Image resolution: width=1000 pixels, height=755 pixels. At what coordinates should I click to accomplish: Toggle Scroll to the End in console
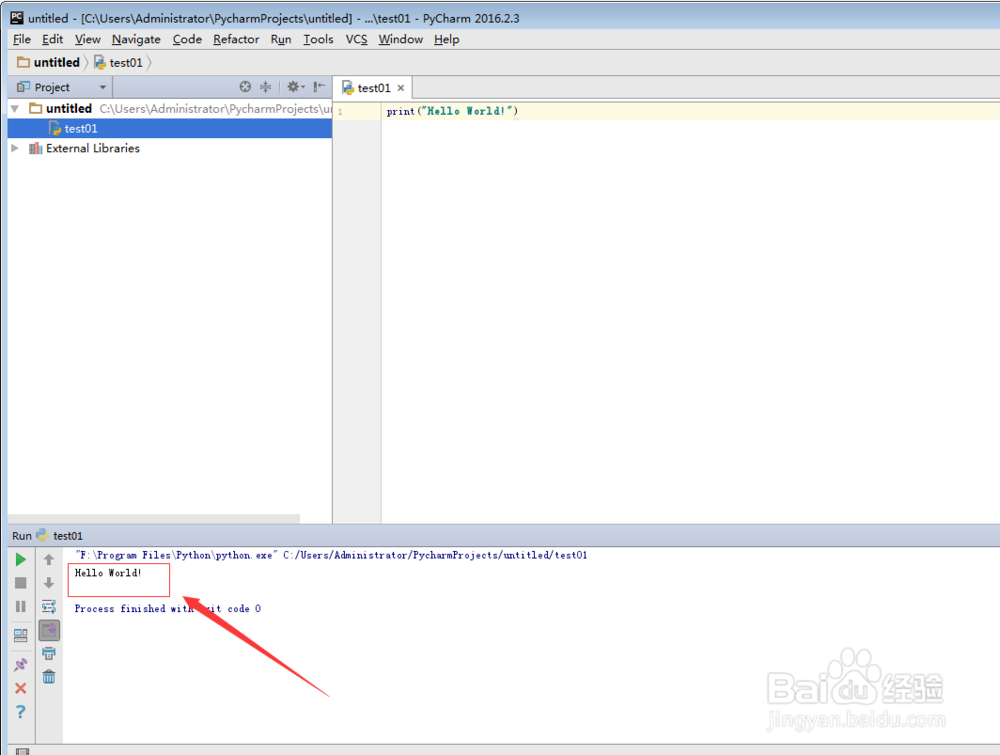tap(49, 630)
